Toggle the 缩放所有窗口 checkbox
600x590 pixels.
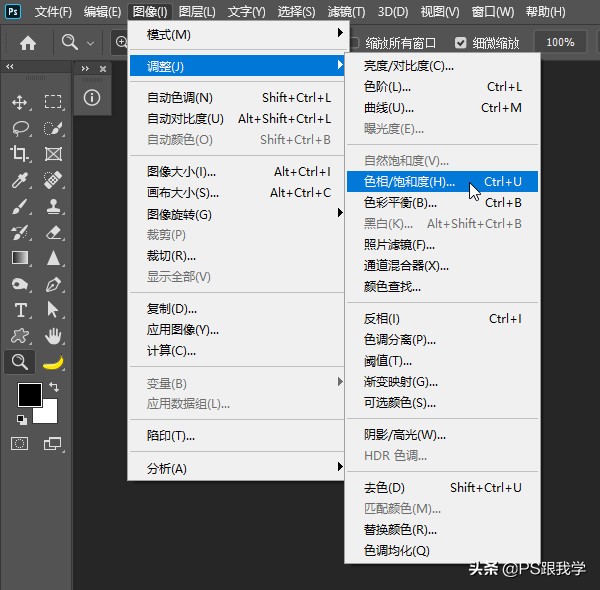pos(354,43)
